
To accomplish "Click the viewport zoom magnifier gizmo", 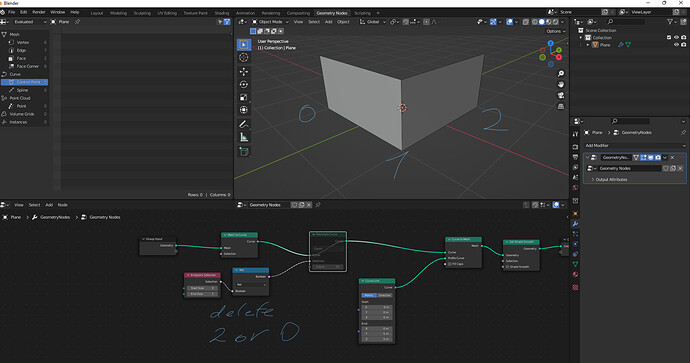I will (561, 73).
